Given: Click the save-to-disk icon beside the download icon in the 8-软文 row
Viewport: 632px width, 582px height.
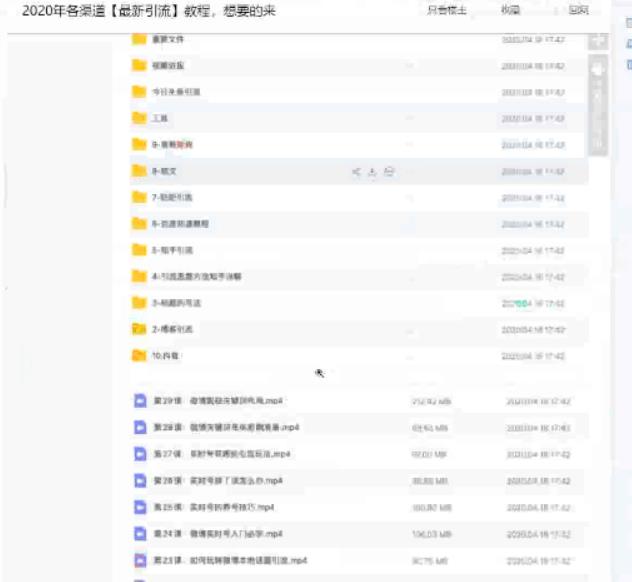Looking at the screenshot, I should coord(389,172).
